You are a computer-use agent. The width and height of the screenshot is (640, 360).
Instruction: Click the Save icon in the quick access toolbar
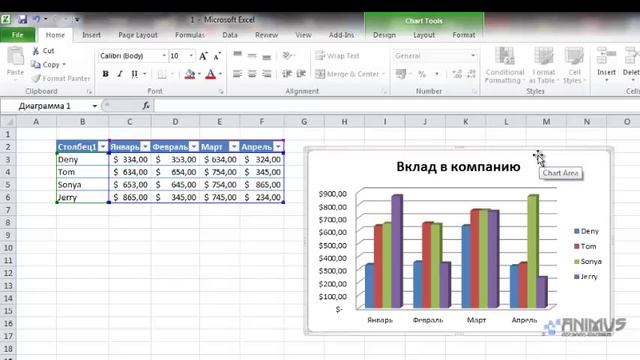tap(22, 19)
